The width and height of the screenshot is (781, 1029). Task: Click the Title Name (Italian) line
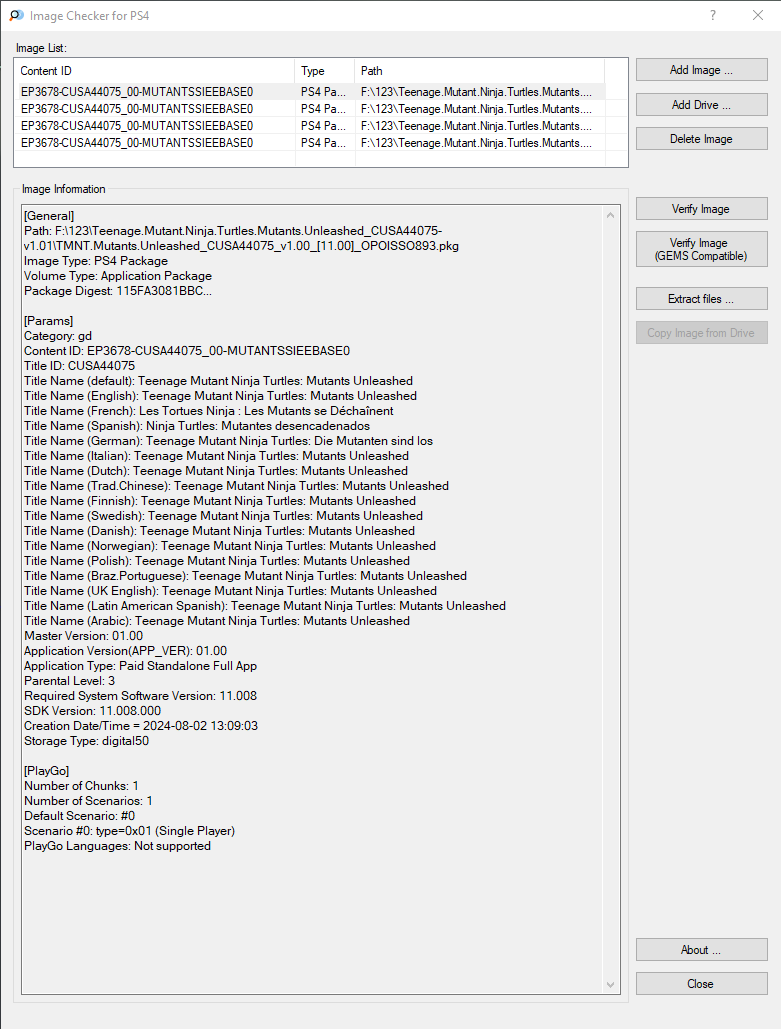point(217,456)
